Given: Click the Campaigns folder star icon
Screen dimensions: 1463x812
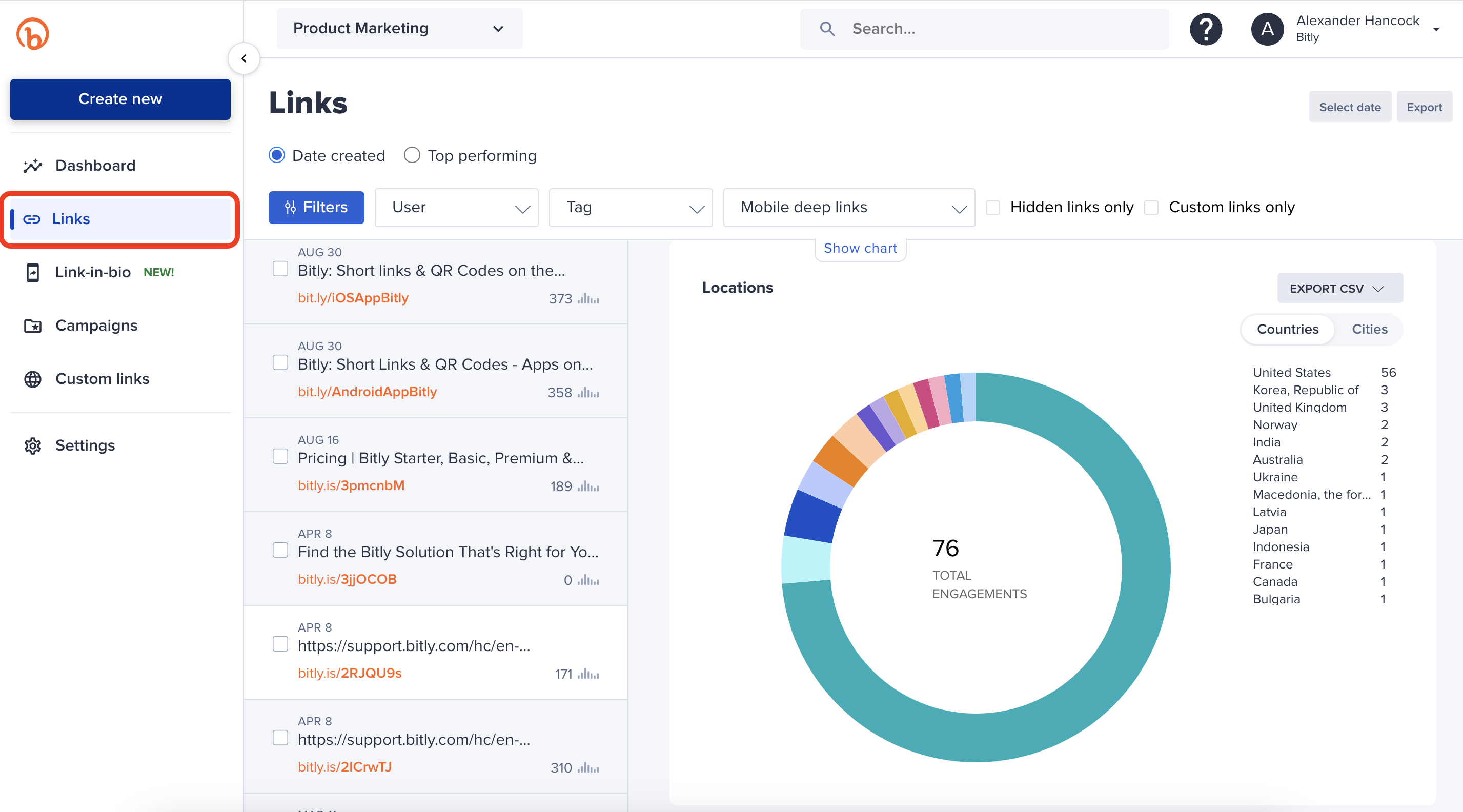Looking at the screenshot, I should pos(33,326).
